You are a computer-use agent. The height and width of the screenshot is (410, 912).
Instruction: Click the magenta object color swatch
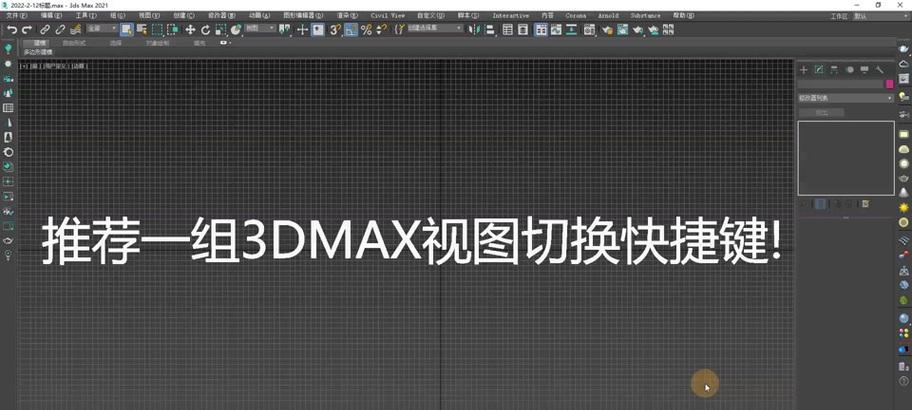pos(889,84)
